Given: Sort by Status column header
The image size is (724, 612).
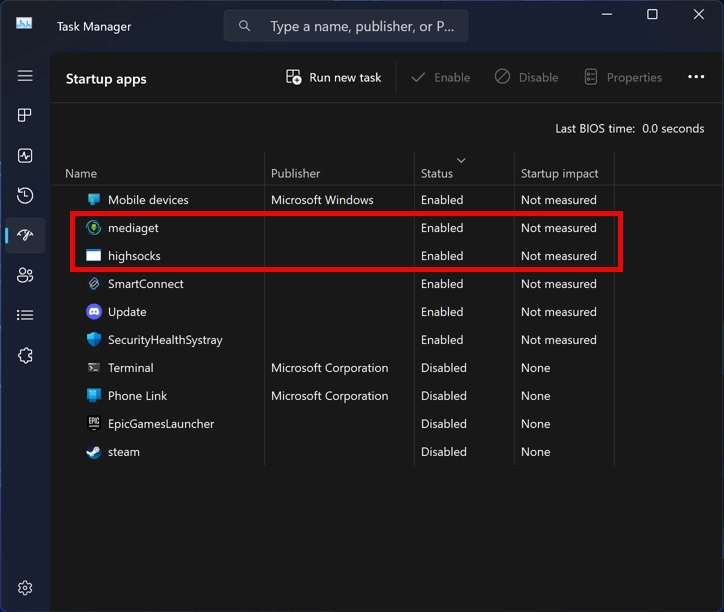Looking at the screenshot, I should 437,173.
